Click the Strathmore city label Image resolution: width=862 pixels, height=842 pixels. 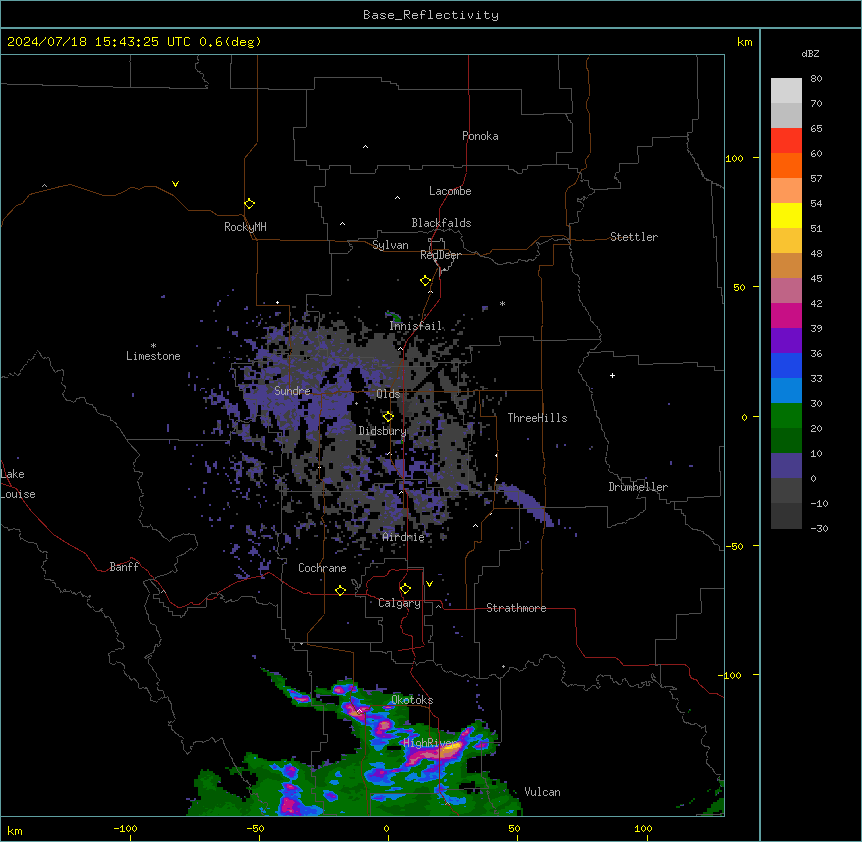pyautogui.click(x=516, y=608)
